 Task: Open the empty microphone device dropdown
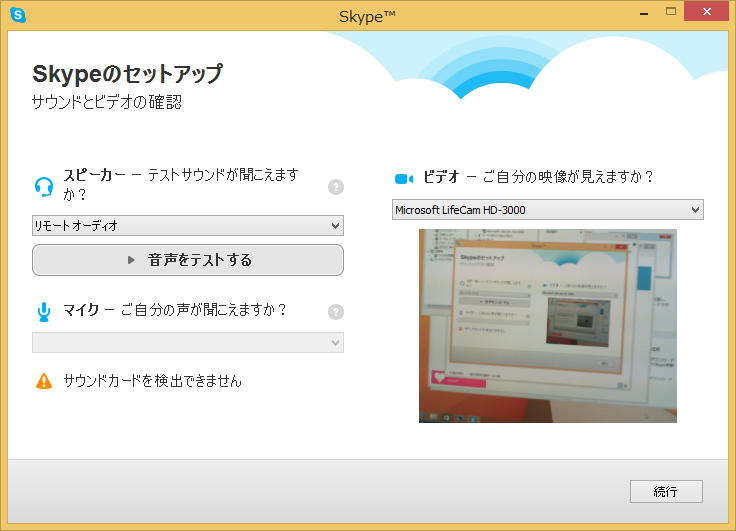click(188, 342)
